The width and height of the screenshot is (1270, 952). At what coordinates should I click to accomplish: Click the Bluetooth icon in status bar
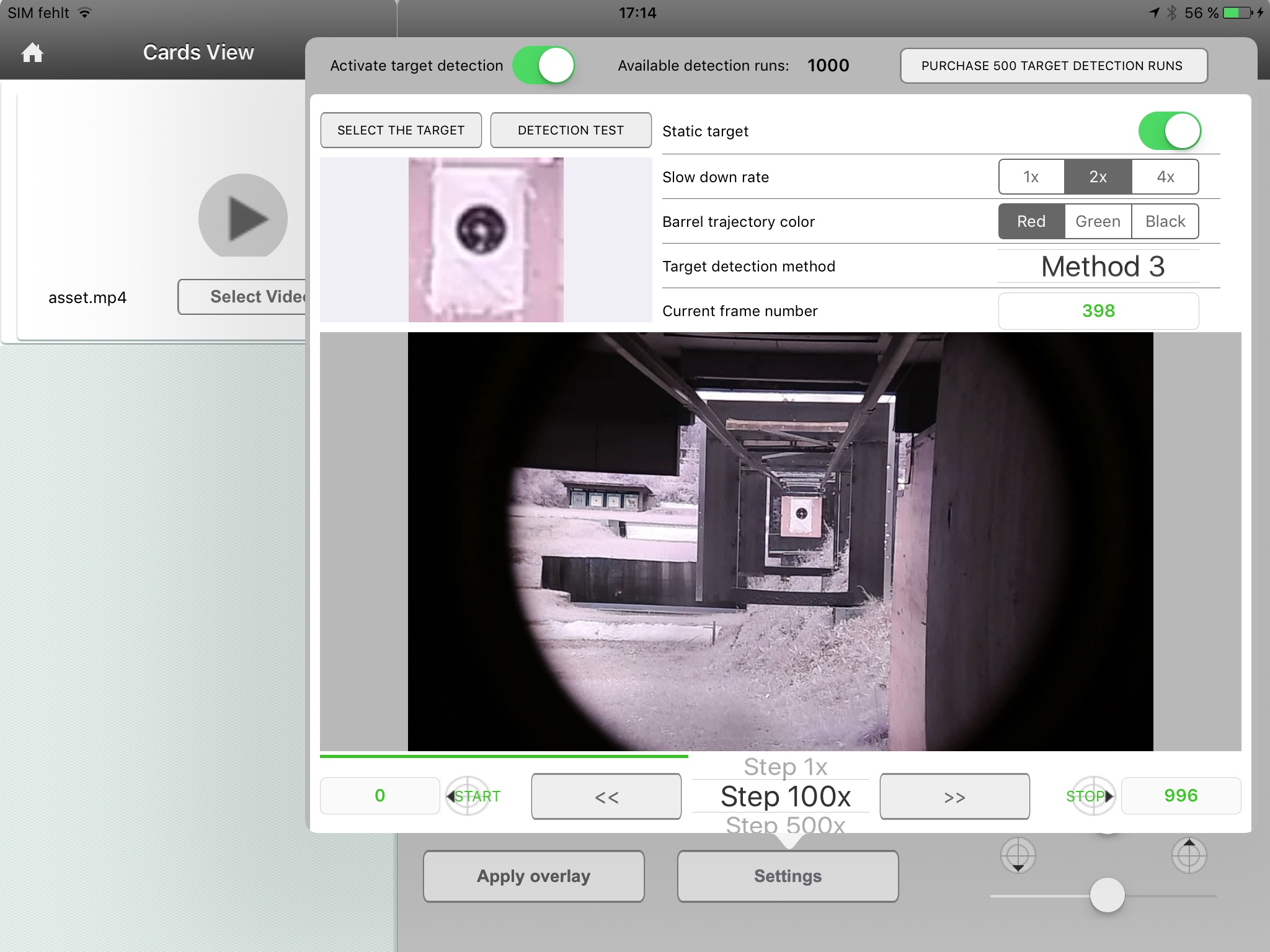point(1172,12)
